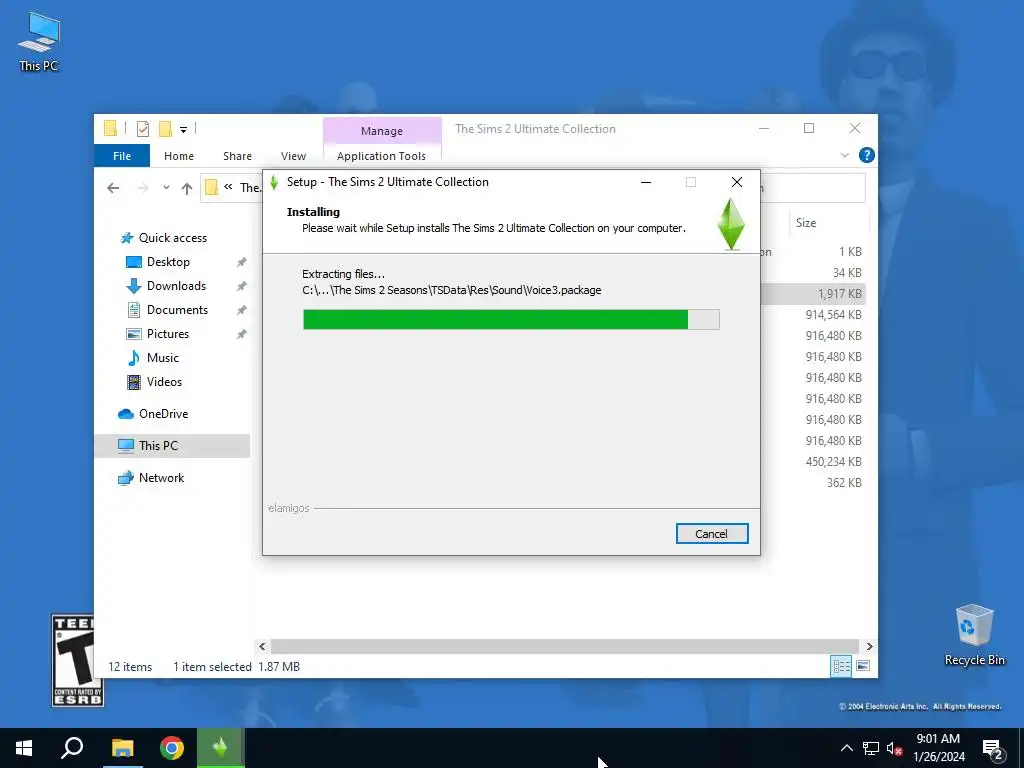Switch to the View ribbon tab
This screenshot has height=768, width=1024.
293,155
